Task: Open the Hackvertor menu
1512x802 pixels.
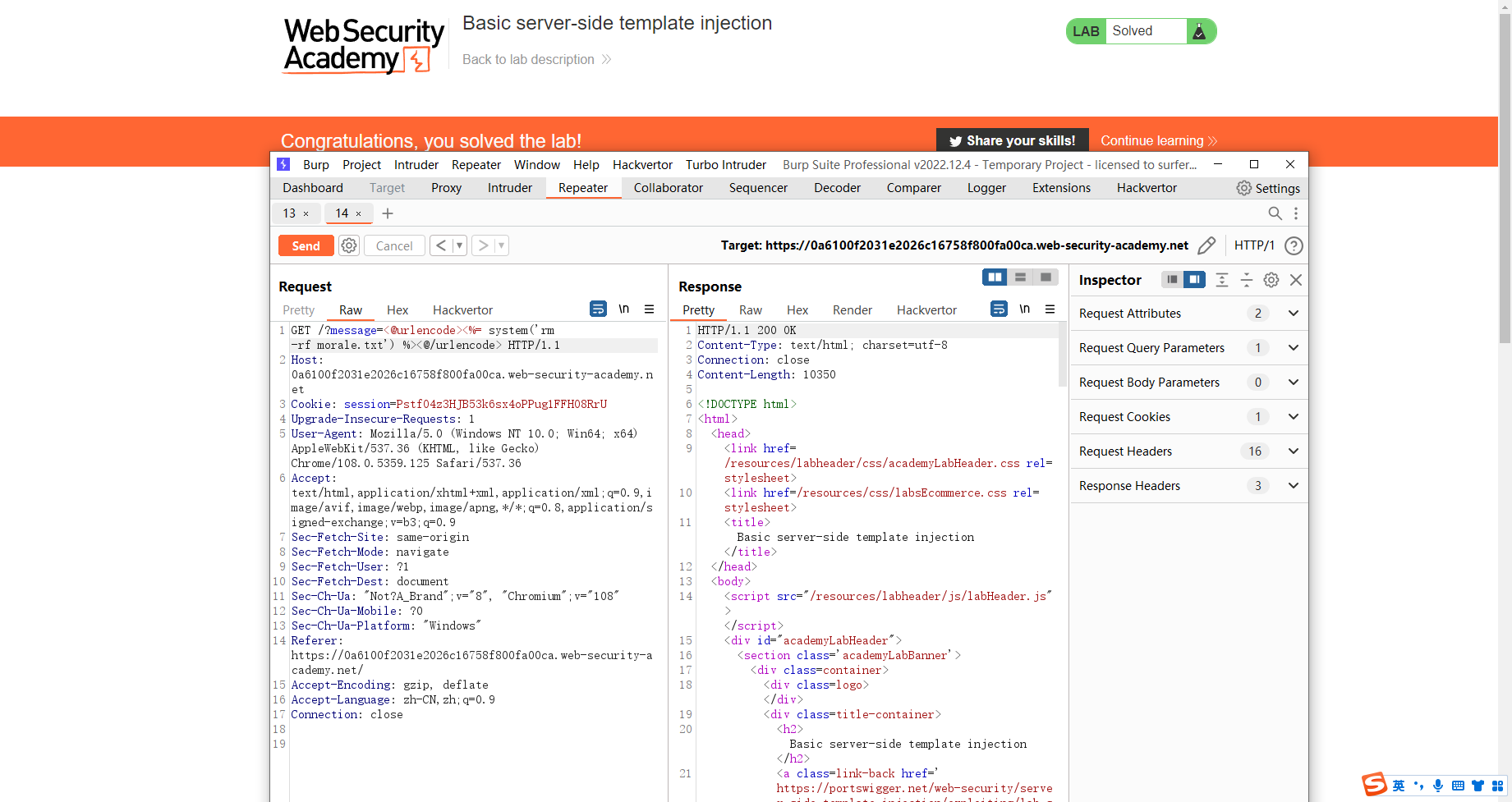Action: pos(642,165)
